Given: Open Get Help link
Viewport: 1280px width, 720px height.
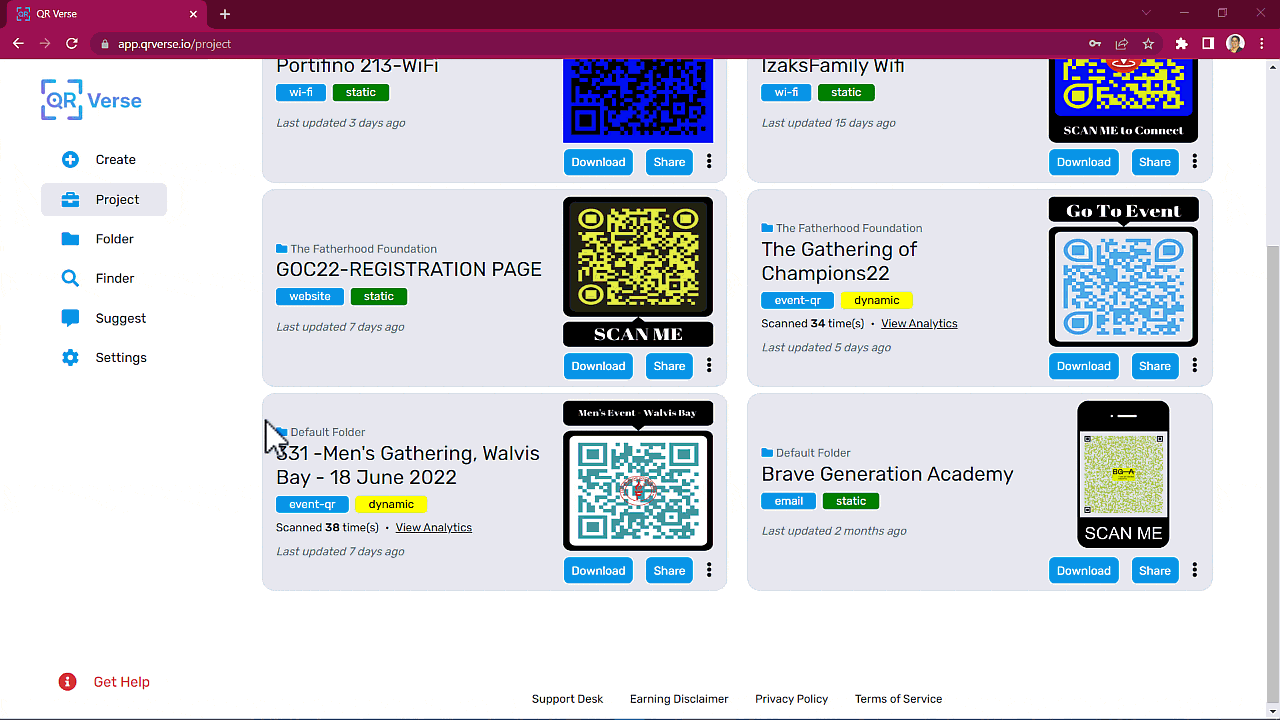Looking at the screenshot, I should 121,682.
